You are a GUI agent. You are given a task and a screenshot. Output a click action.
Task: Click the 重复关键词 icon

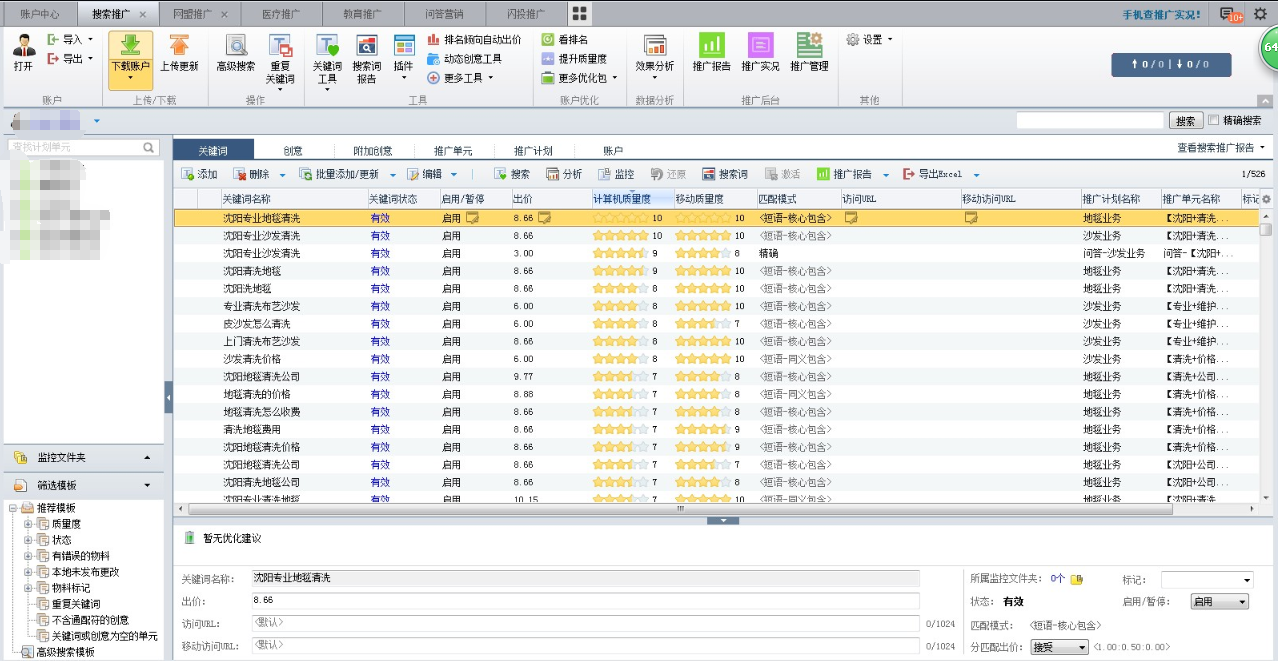point(280,46)
